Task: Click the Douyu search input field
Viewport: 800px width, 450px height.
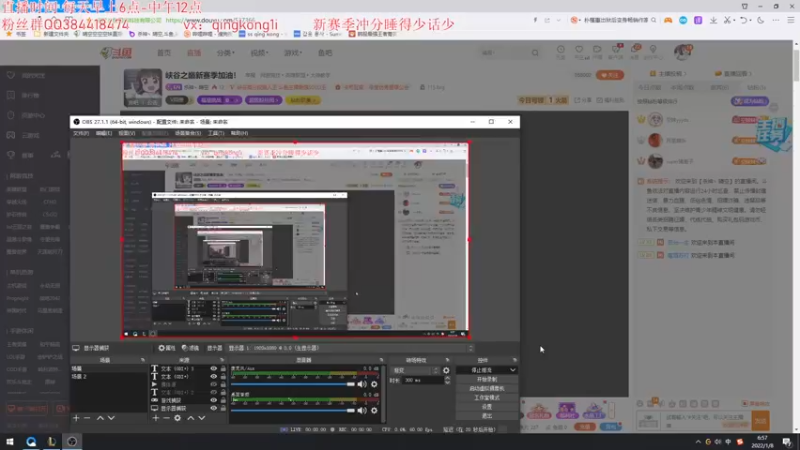Action: click(505, 53)
